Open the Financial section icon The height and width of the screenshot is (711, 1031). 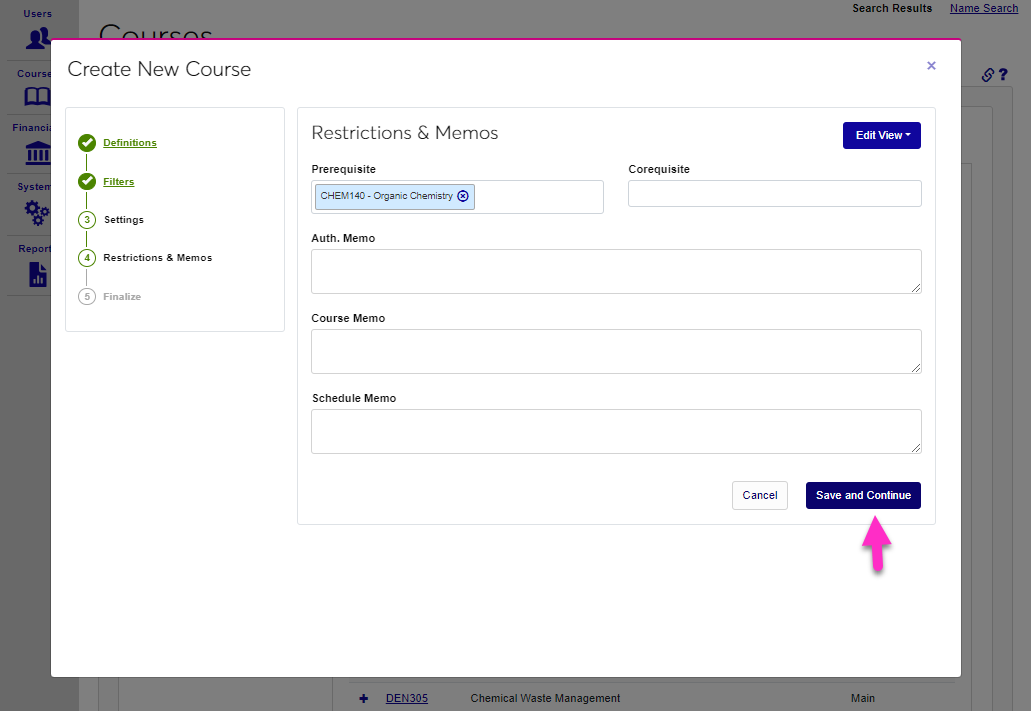tap(36, 153)
